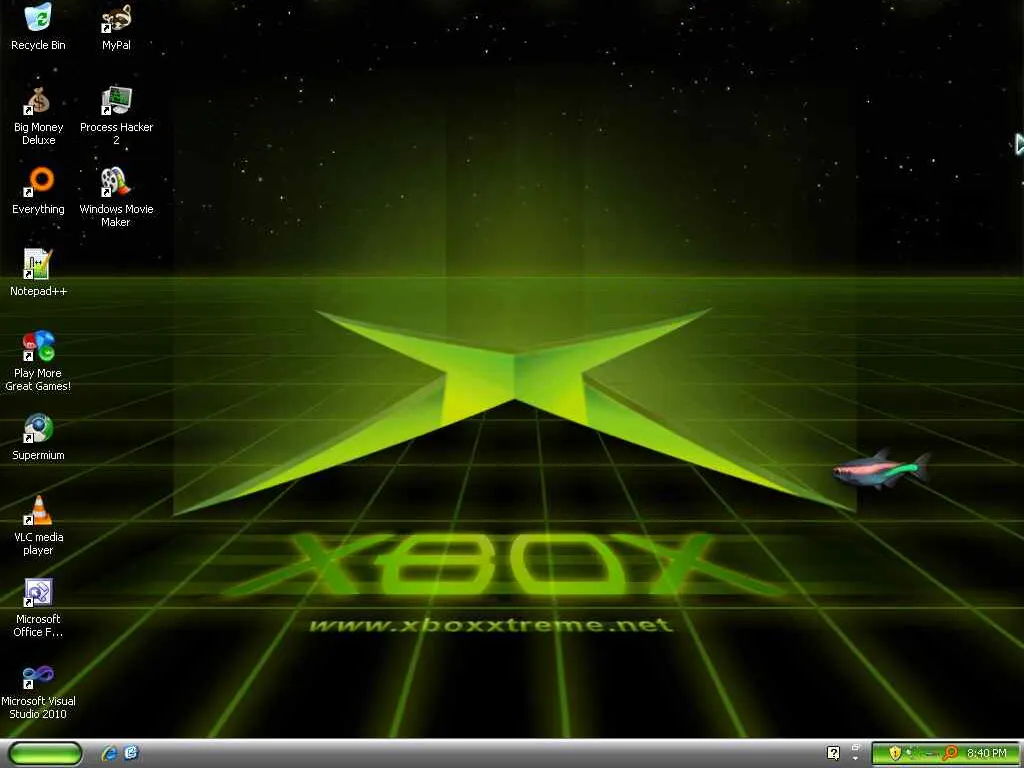1024x768 pixels.
Task: Click the second blue quick launch icon
Action: tap(131, 753)
